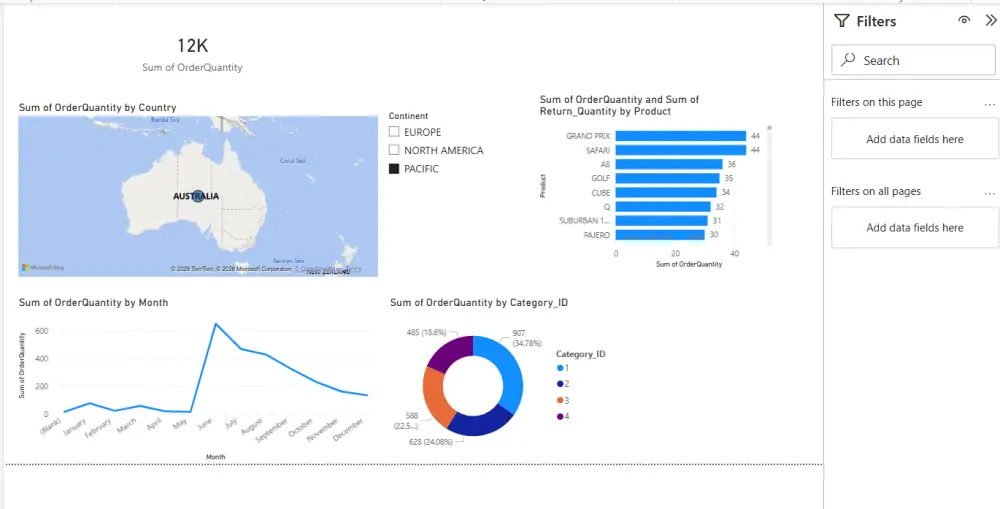Select the A8 bar in product chart
Viewport: 1000px width, 509px height.
click(669, 165)
